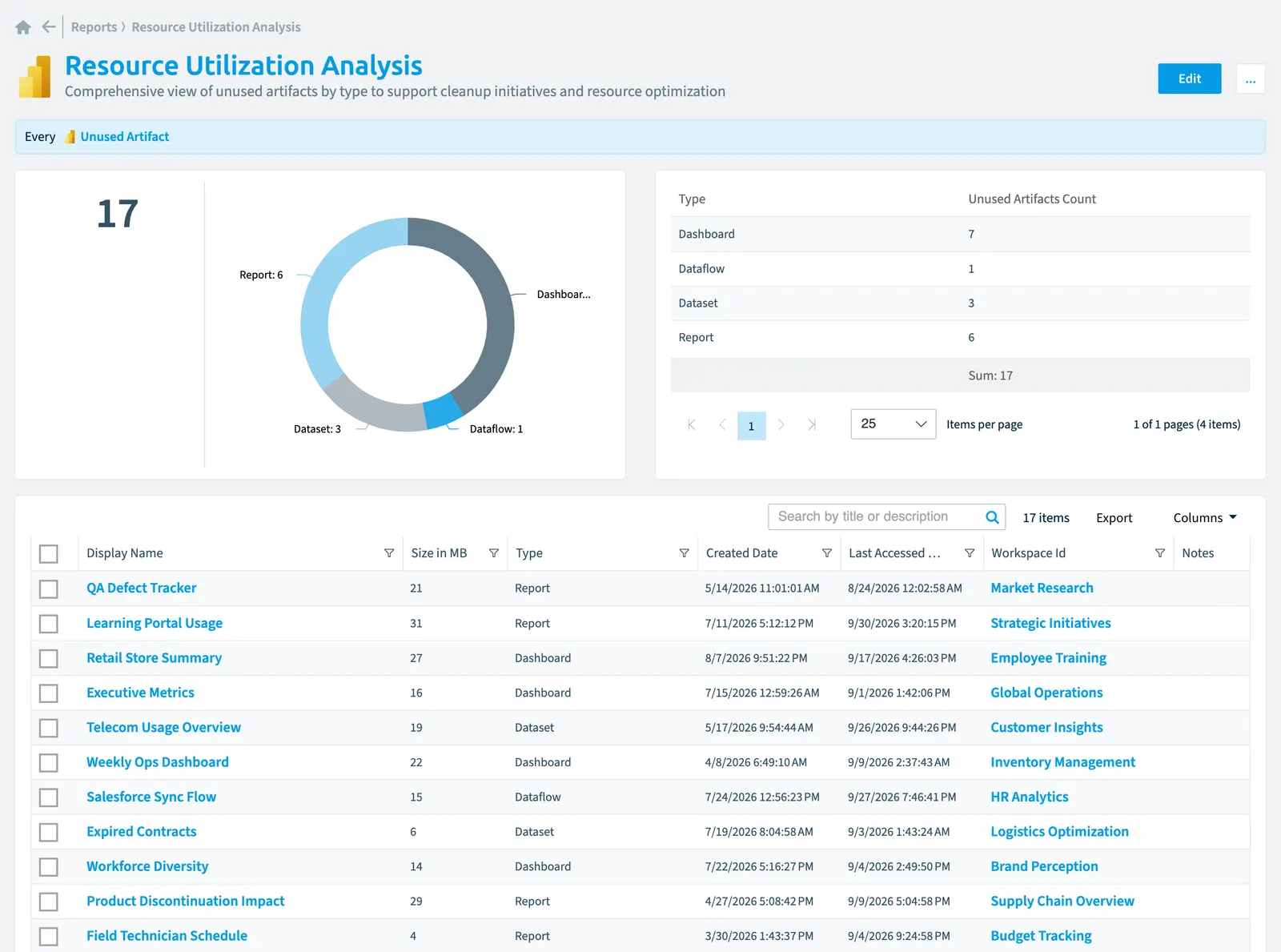The image size is (1281, 952).
Task: Go to first page of summary table
Action: 692,425
